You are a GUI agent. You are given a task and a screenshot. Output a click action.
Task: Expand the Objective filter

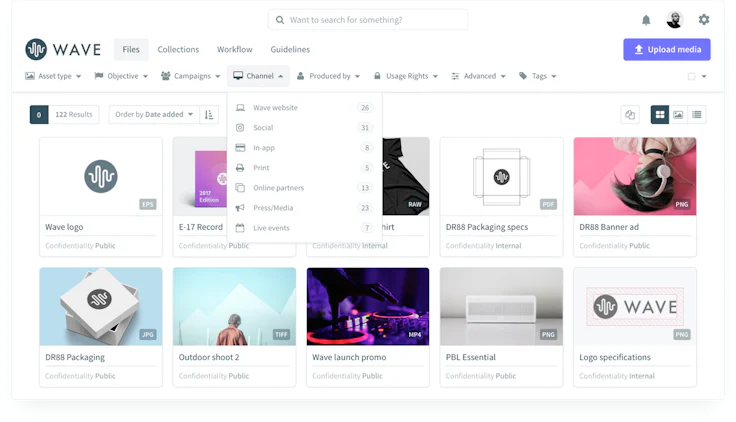[121, 76]
